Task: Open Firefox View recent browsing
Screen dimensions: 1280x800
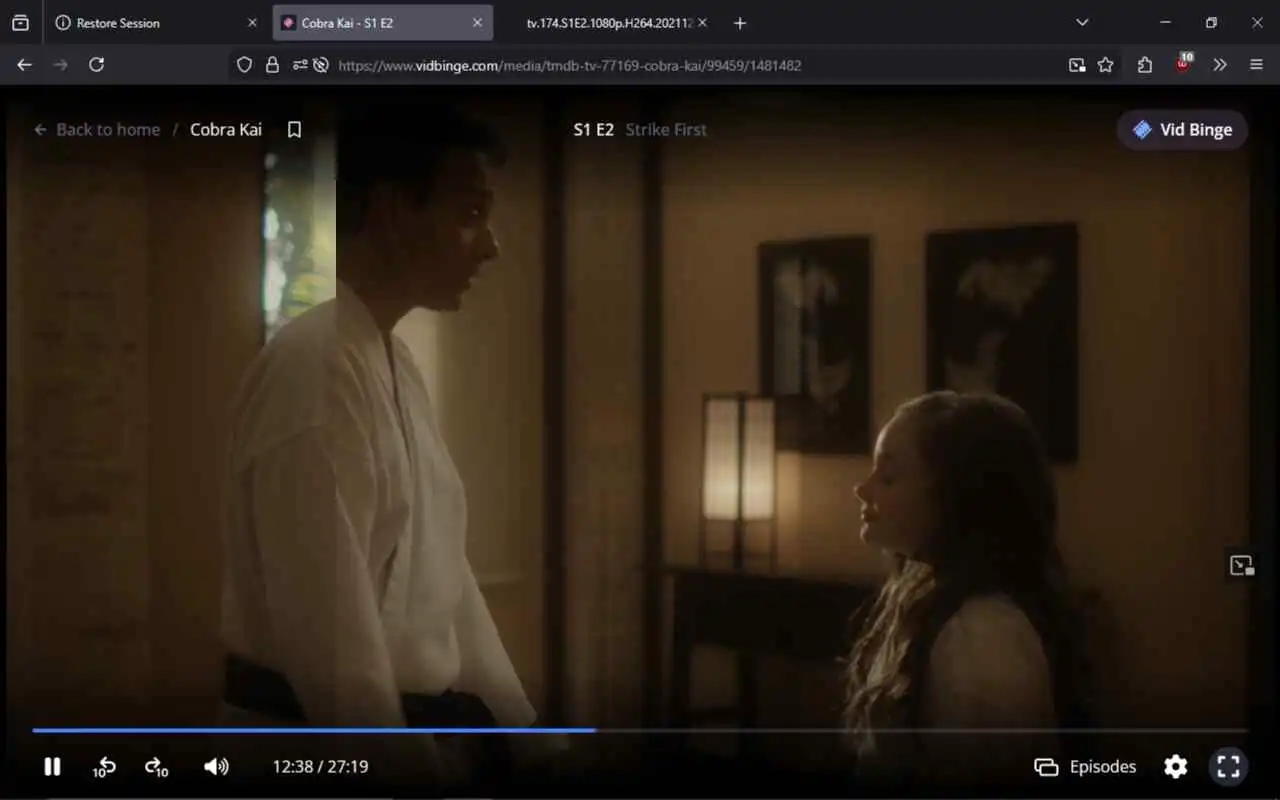Action: pos(20,23)
